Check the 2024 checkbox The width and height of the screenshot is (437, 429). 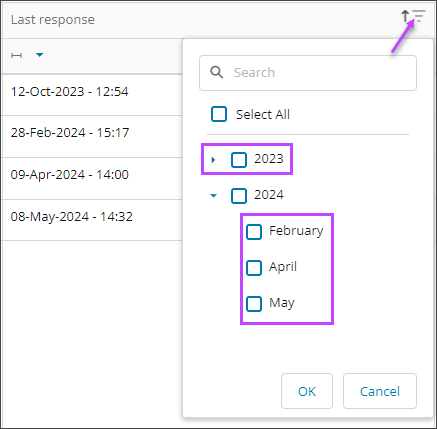pyautogui.click(x=239, y=196)
